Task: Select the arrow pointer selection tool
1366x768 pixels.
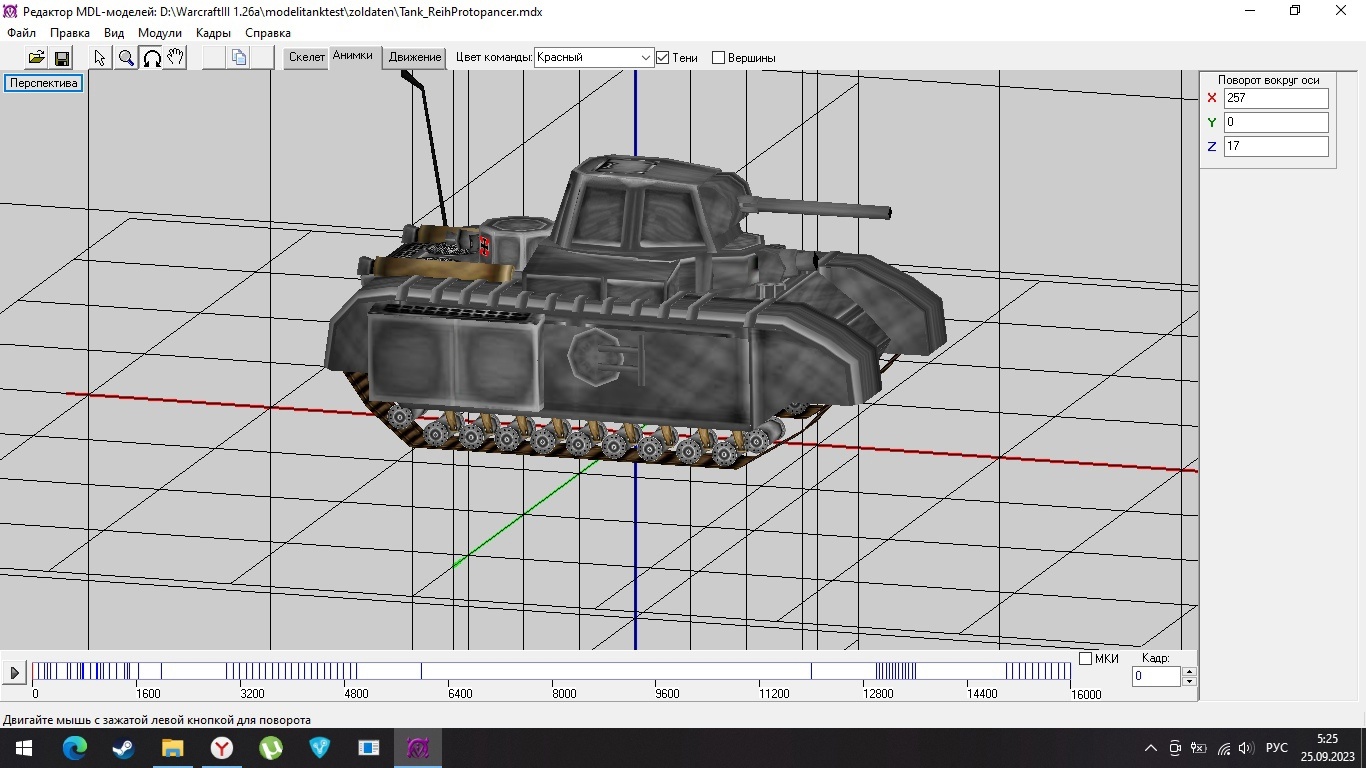Action: click(100, 58)
